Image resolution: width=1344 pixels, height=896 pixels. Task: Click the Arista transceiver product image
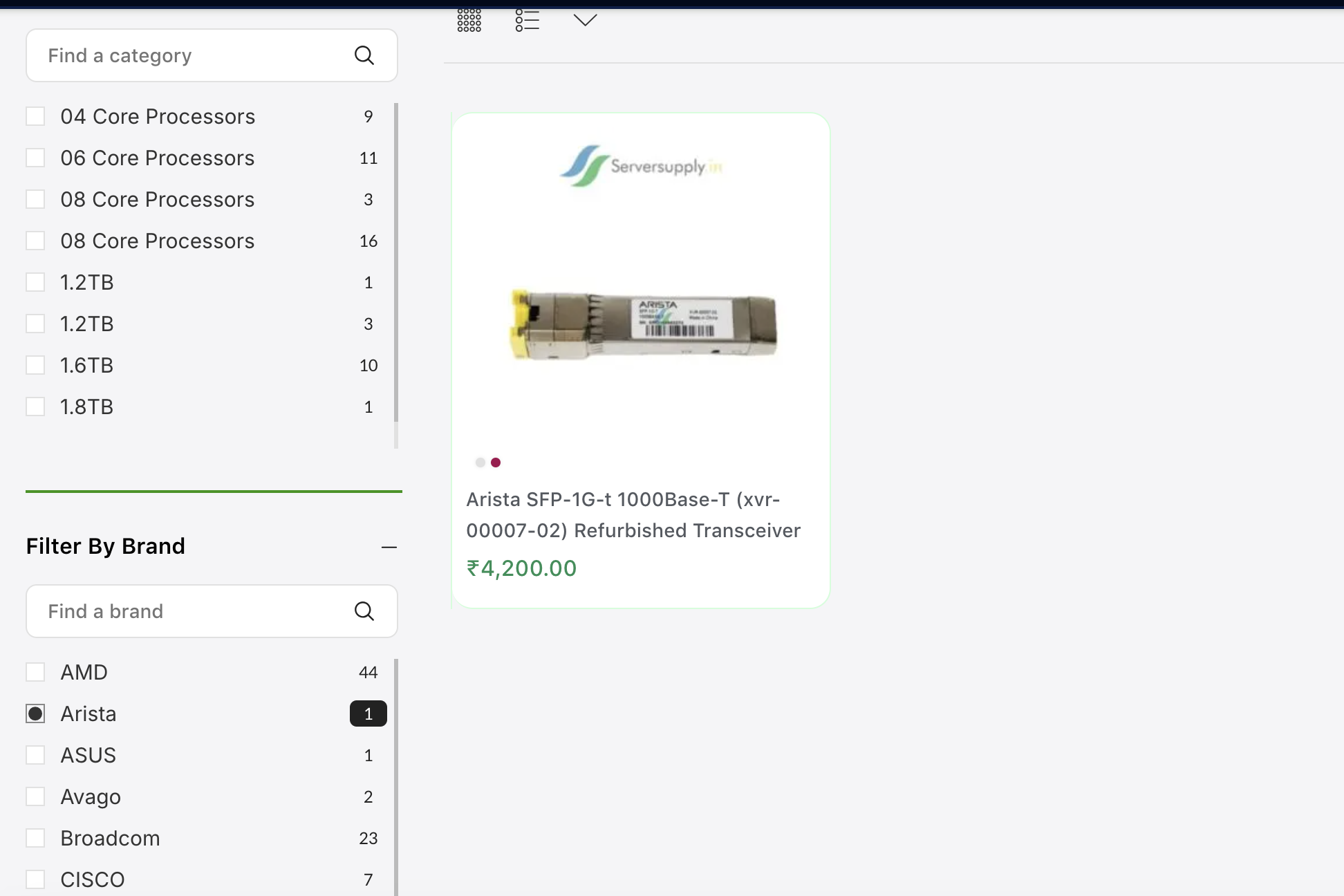click(643, 326)
